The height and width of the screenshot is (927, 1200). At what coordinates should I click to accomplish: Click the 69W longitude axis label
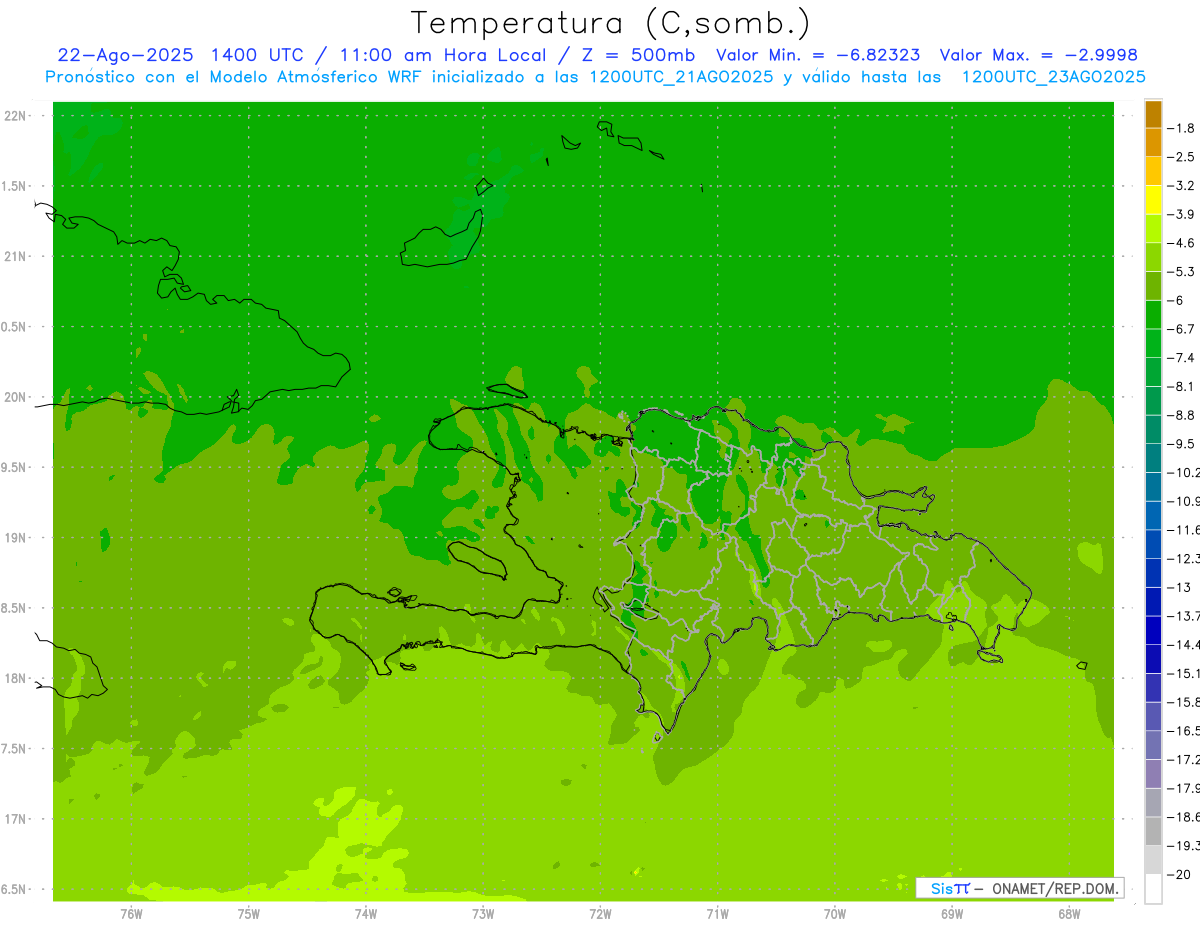952,913
